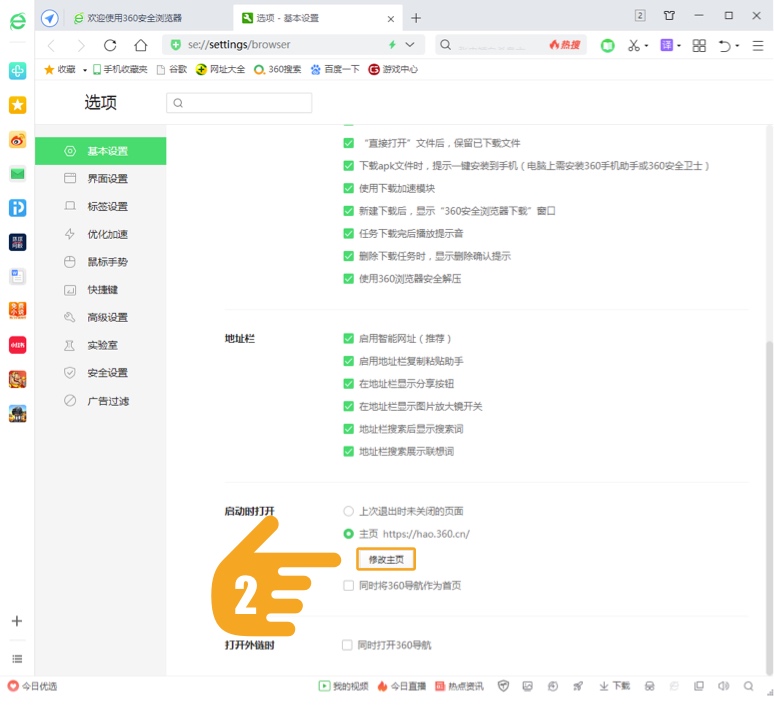Expand the translate tool dropdown arrow
The height and width of the screenshot is (715, 774).
[x=679, y=46]
